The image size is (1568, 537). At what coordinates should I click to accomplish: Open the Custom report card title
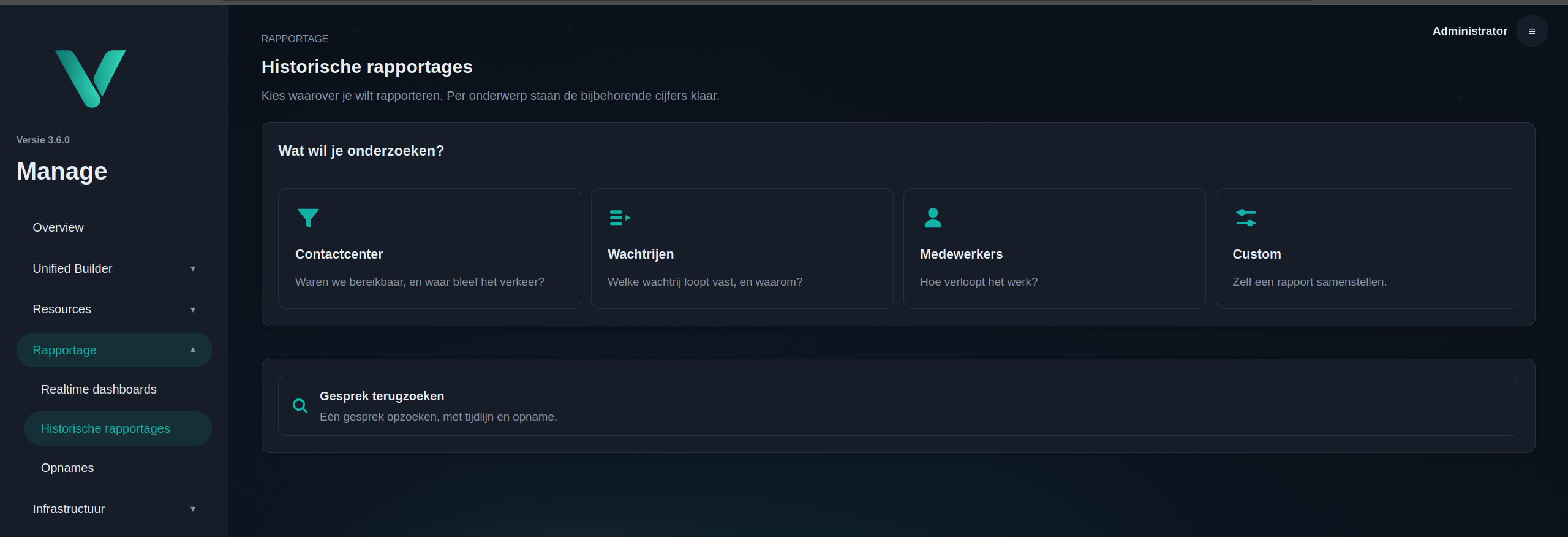tap(1257, 254)
